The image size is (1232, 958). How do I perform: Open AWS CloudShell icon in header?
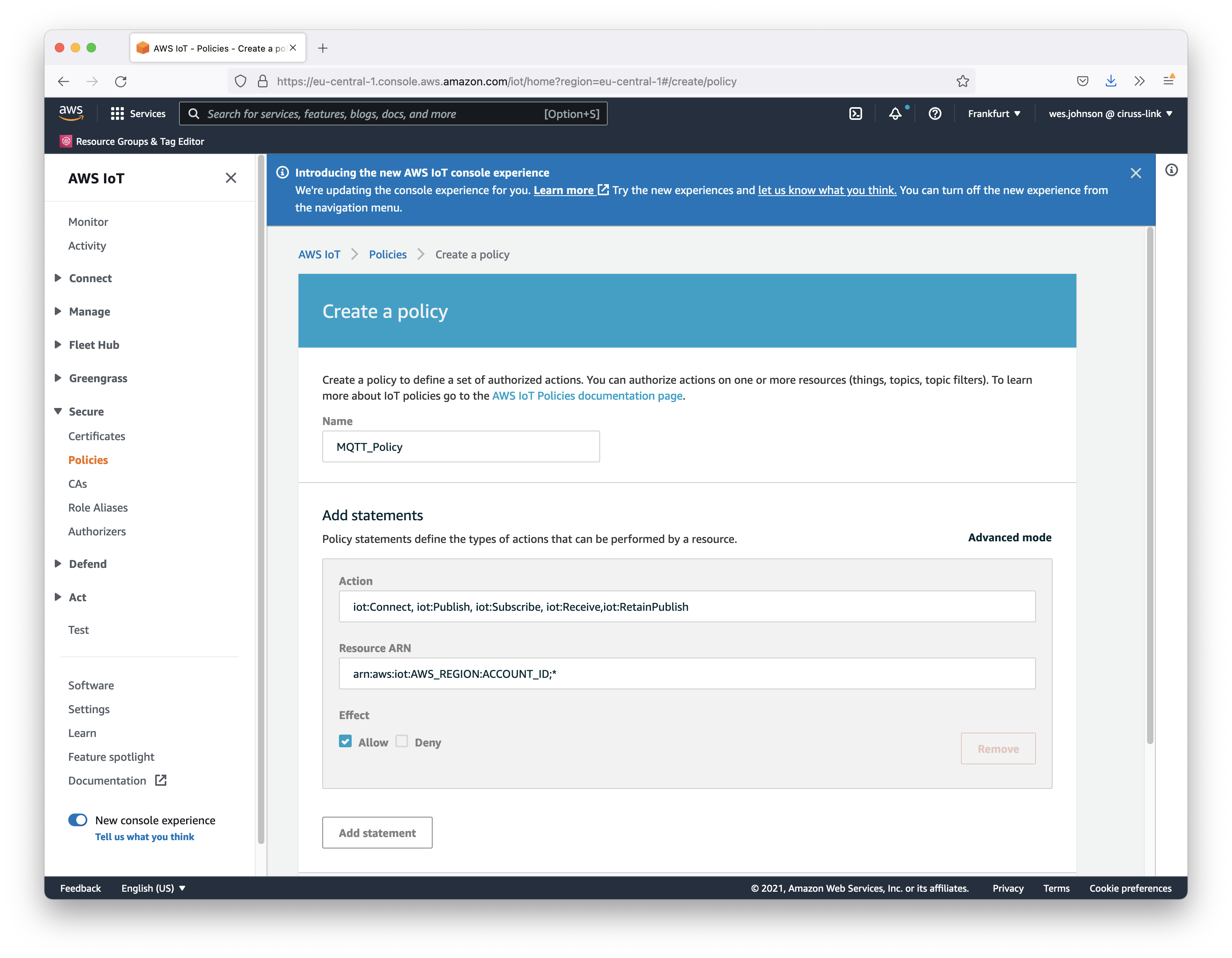[x=855, y=114]
